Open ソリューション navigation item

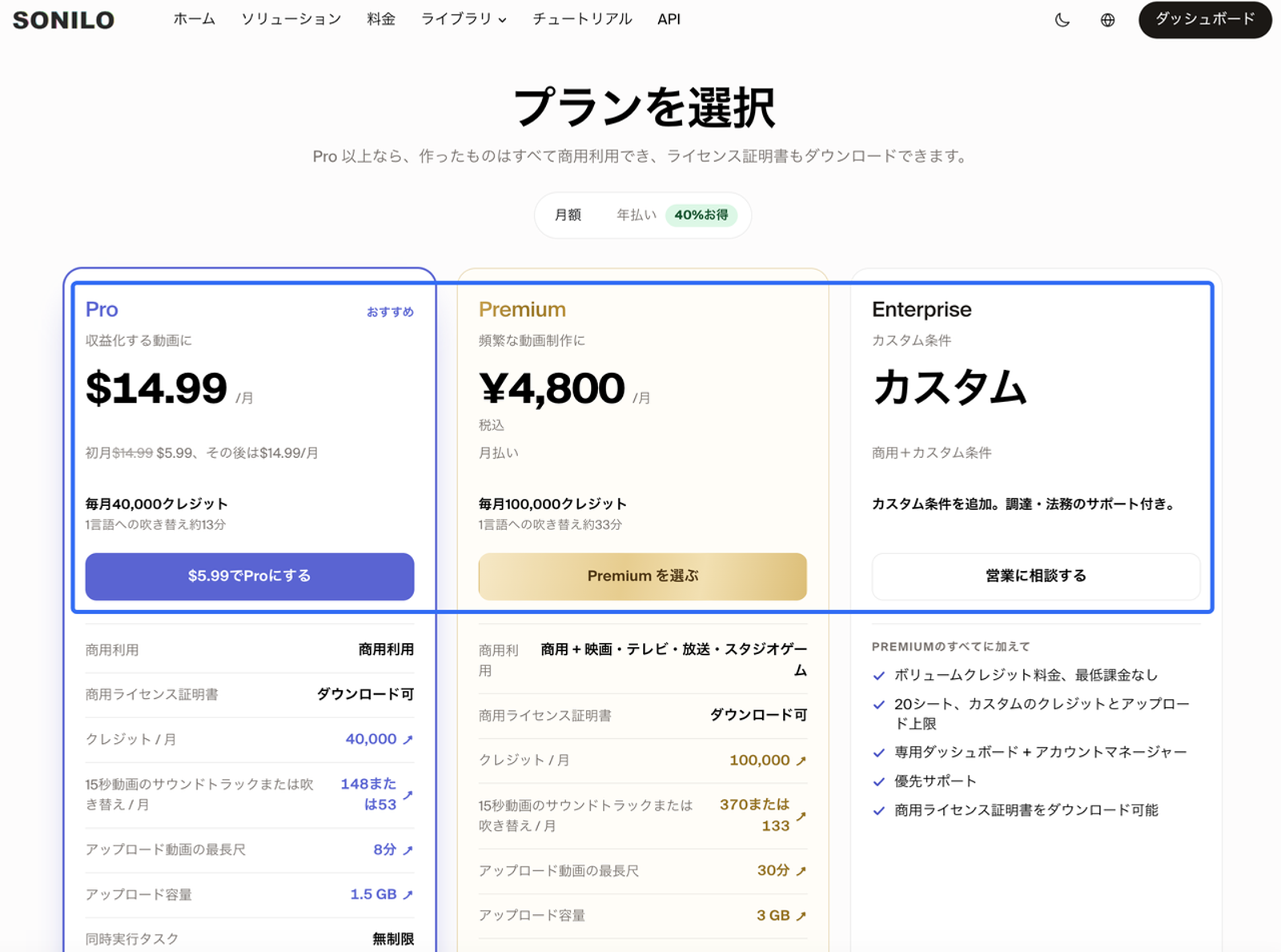pyautogui.click(x=291, y=19)
